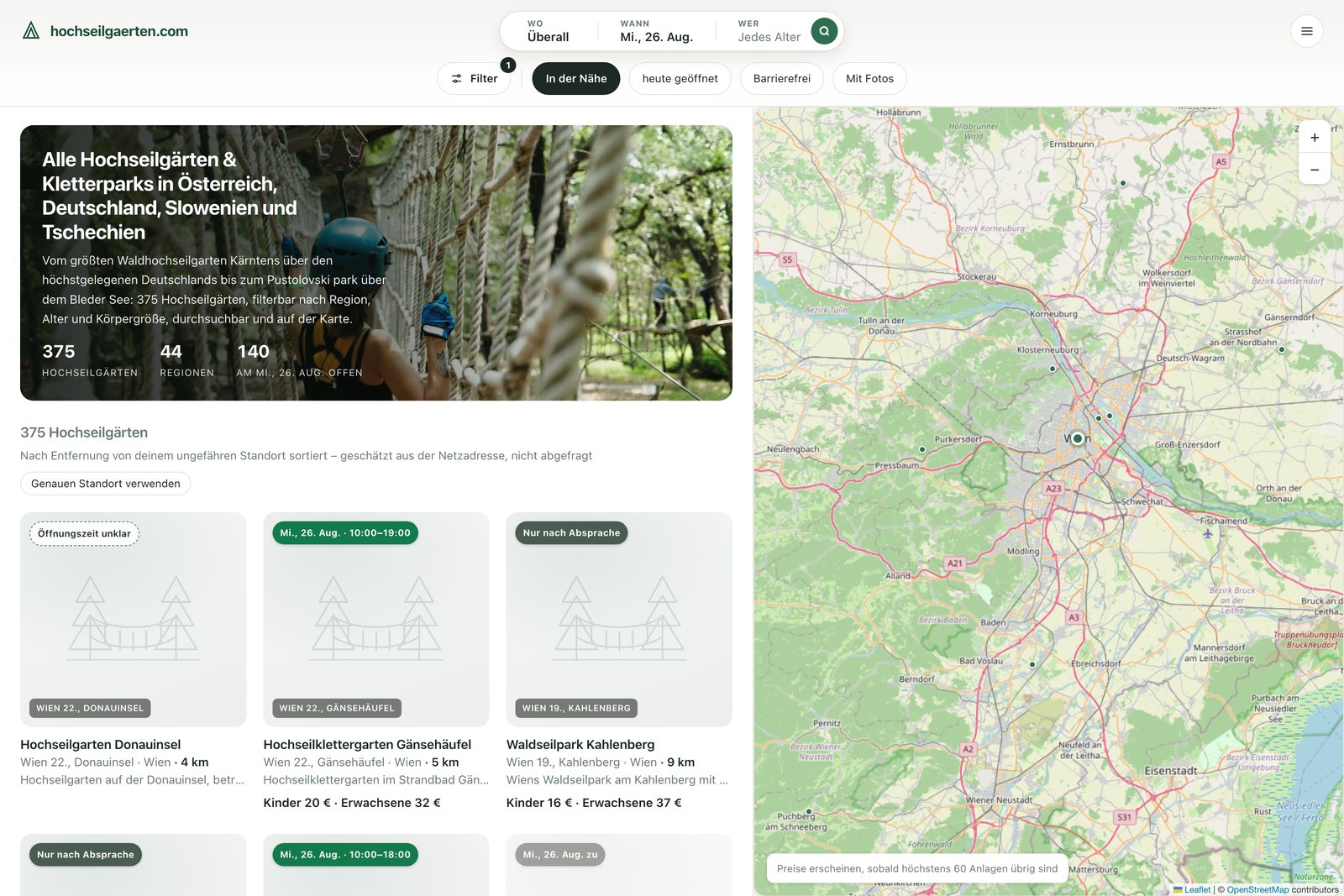The image size is (1344, 896).
Task: Click Nur nach Absprache badge on Kahlenberg card
Action: [x=571, y=533]
